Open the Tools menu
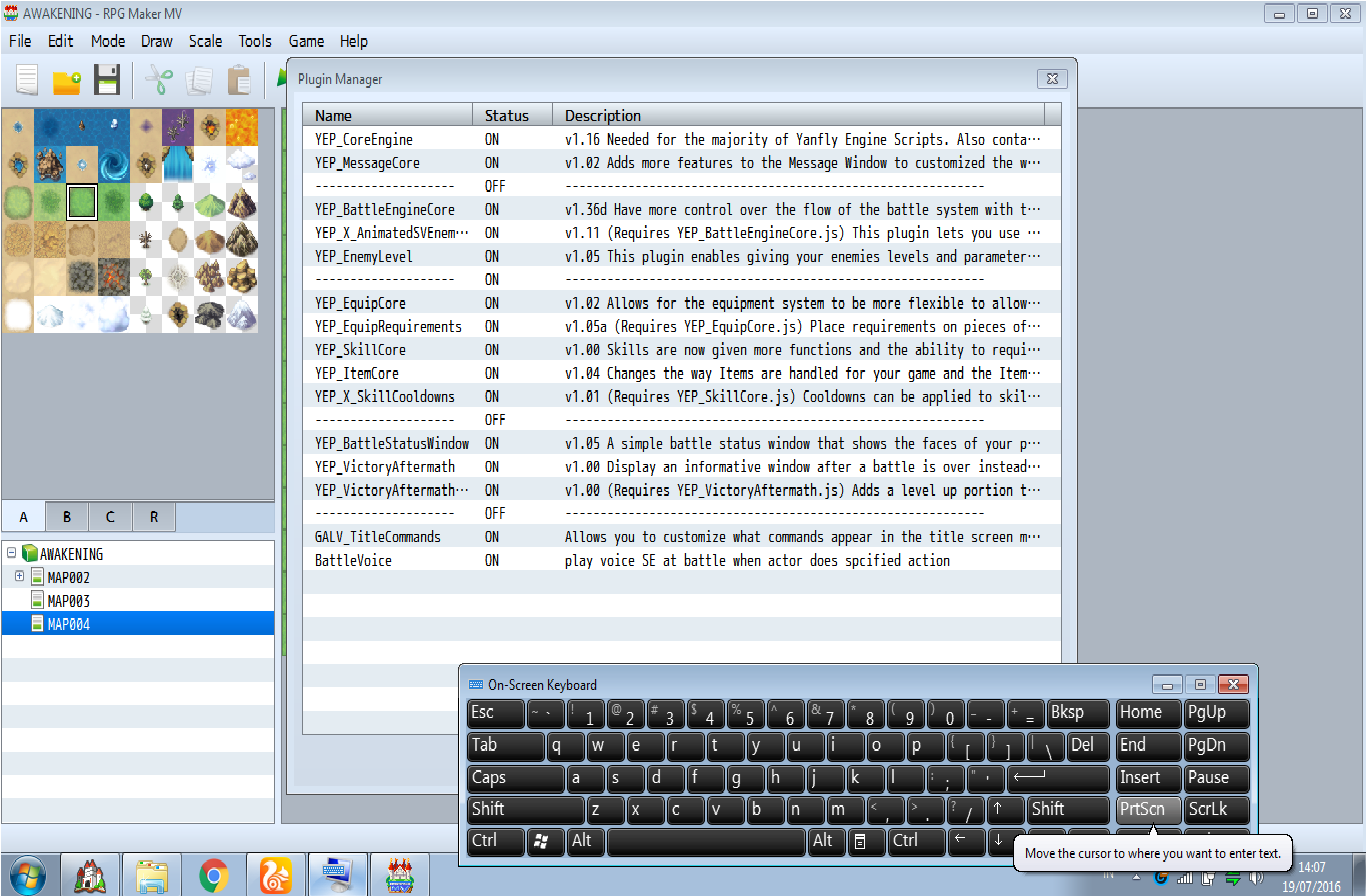1366x896 pixels. click(255, 41)
